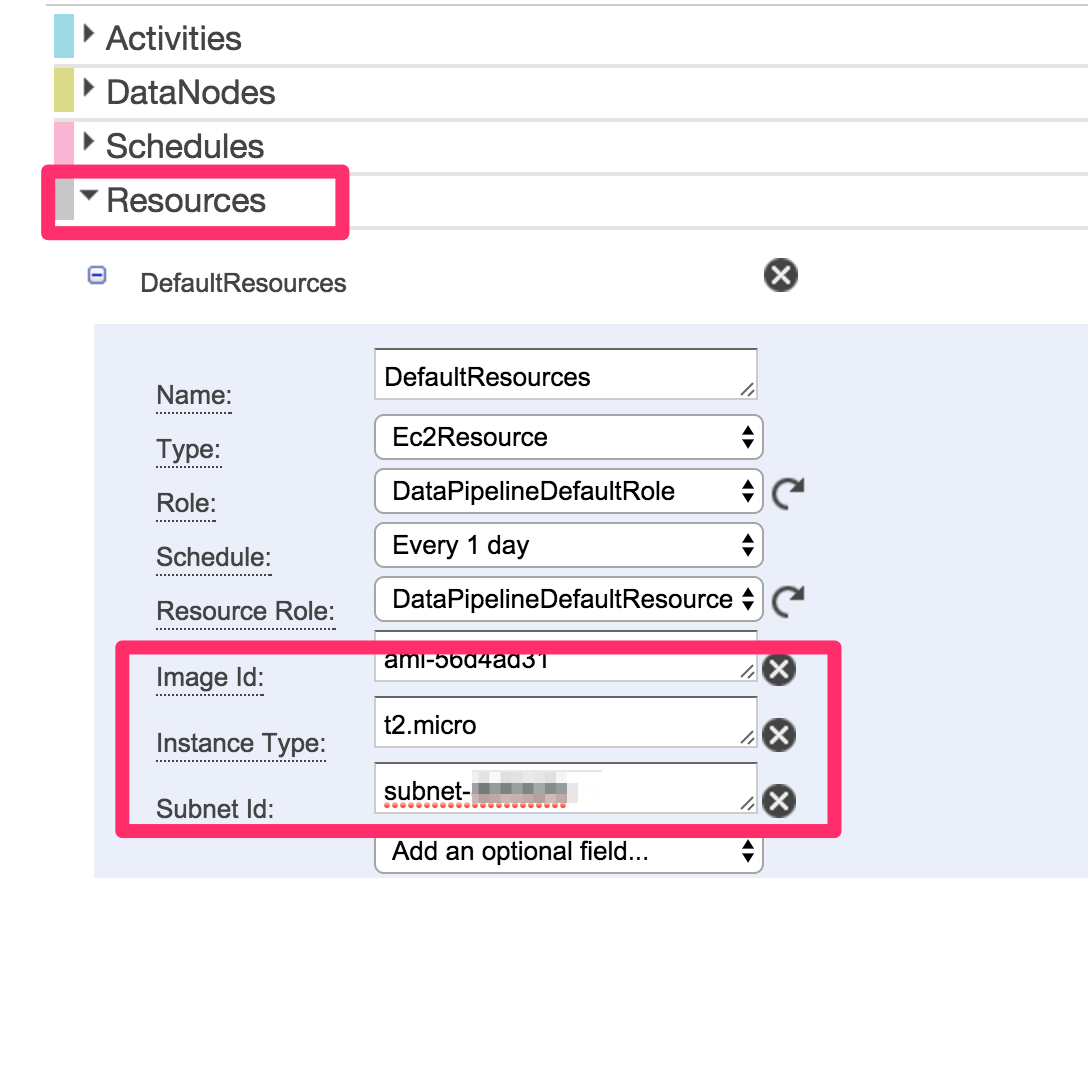
Task: Click inside the Name field containing DefaultResources
Action: (566, 375)
